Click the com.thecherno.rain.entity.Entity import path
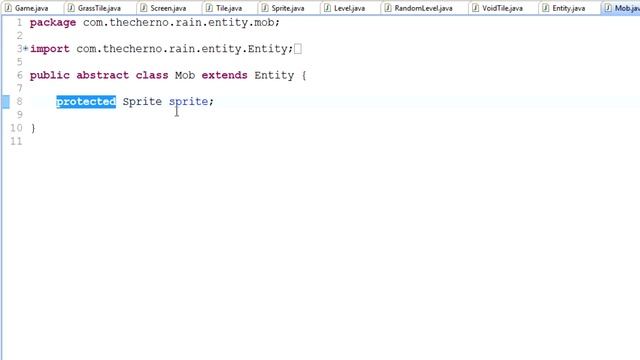 [x=182, y=49]
